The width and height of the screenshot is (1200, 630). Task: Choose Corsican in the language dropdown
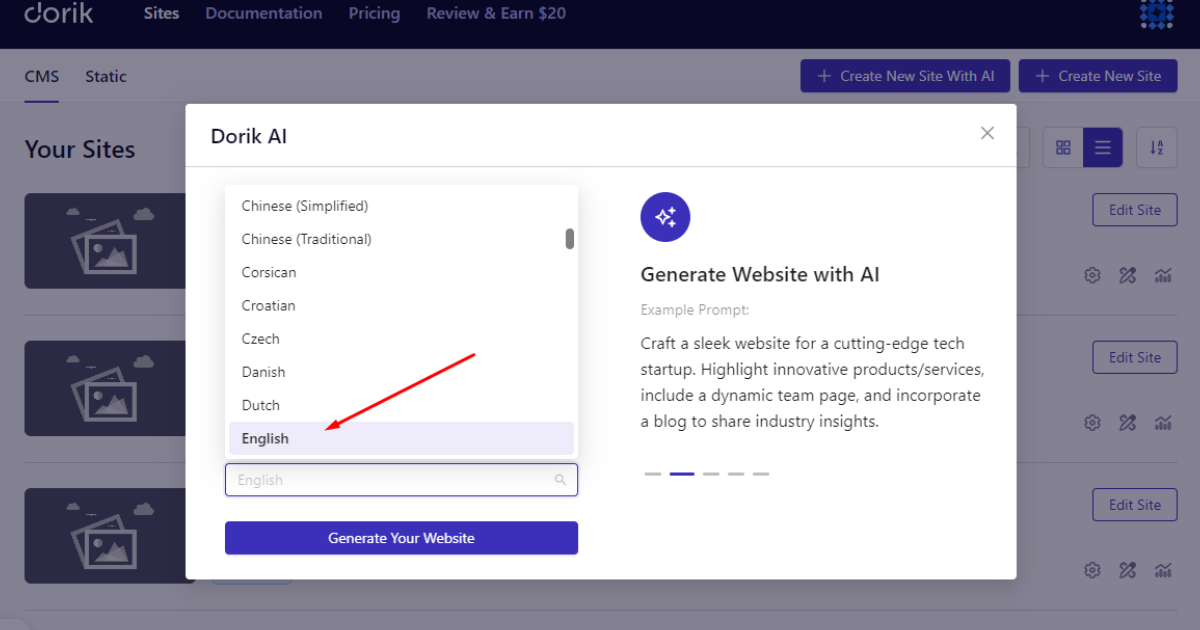(401, 272)
